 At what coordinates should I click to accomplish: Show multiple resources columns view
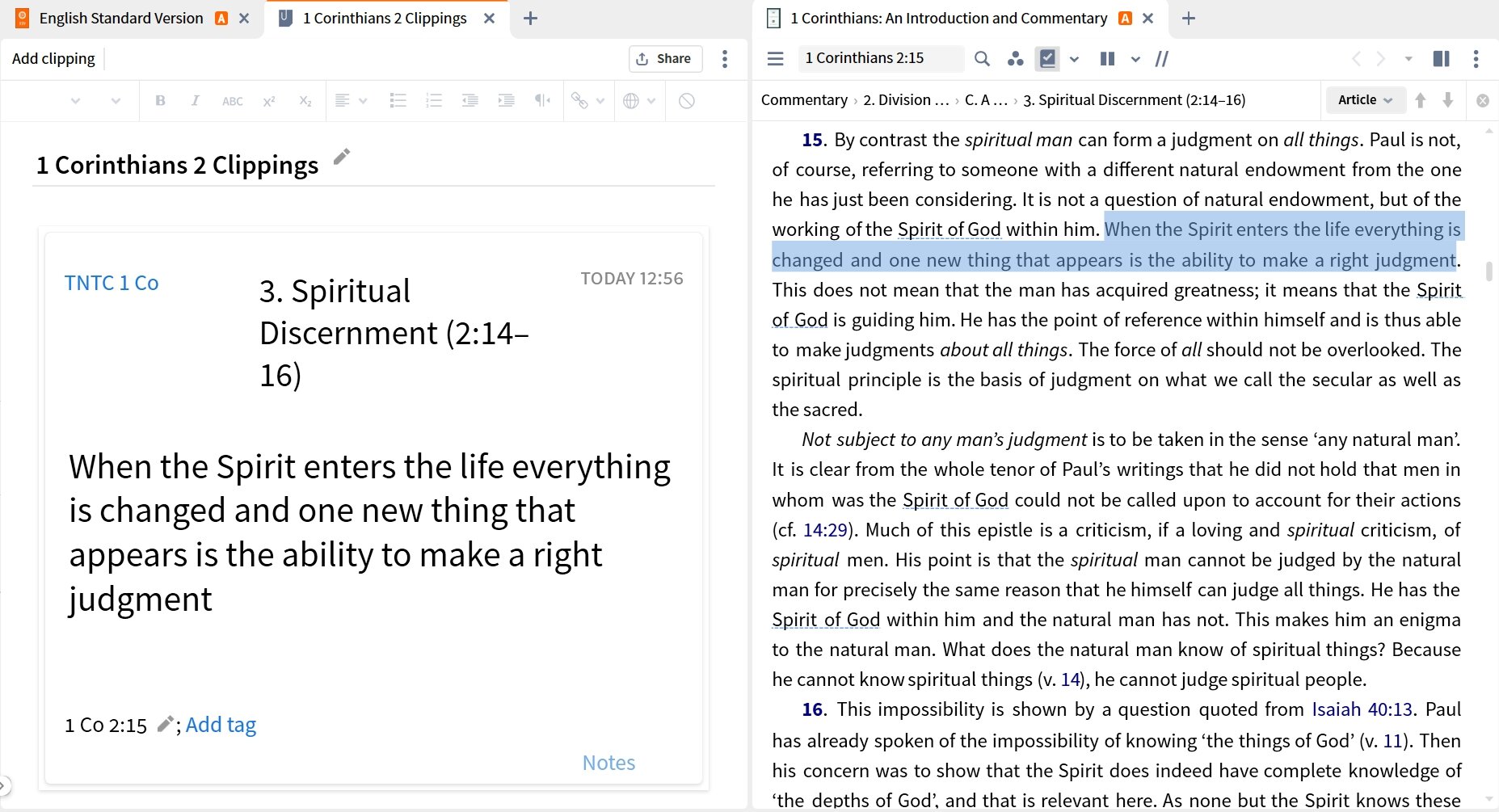coord(1108,58)
